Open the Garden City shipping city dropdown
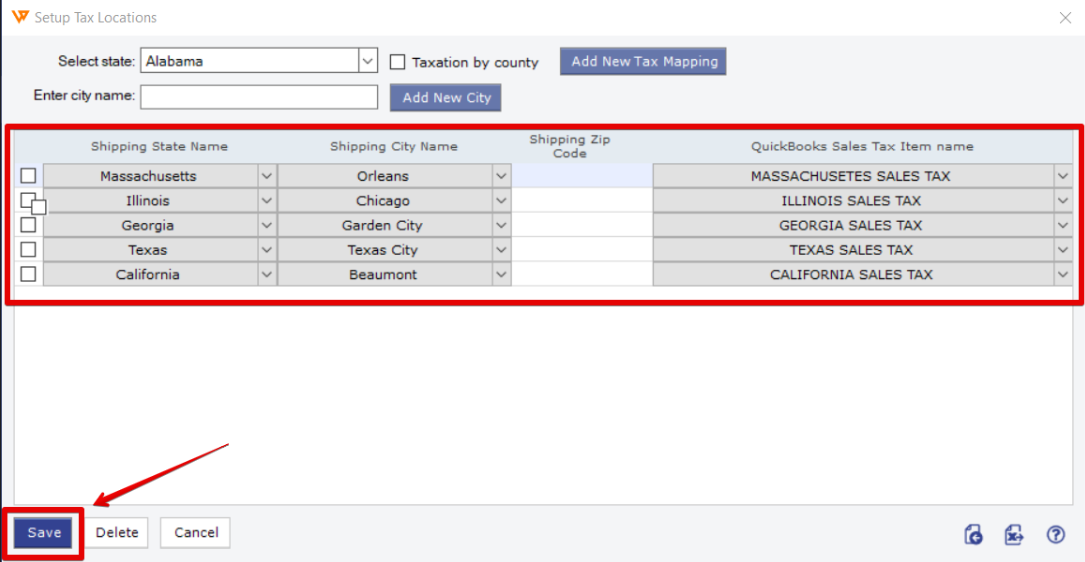 502,225
